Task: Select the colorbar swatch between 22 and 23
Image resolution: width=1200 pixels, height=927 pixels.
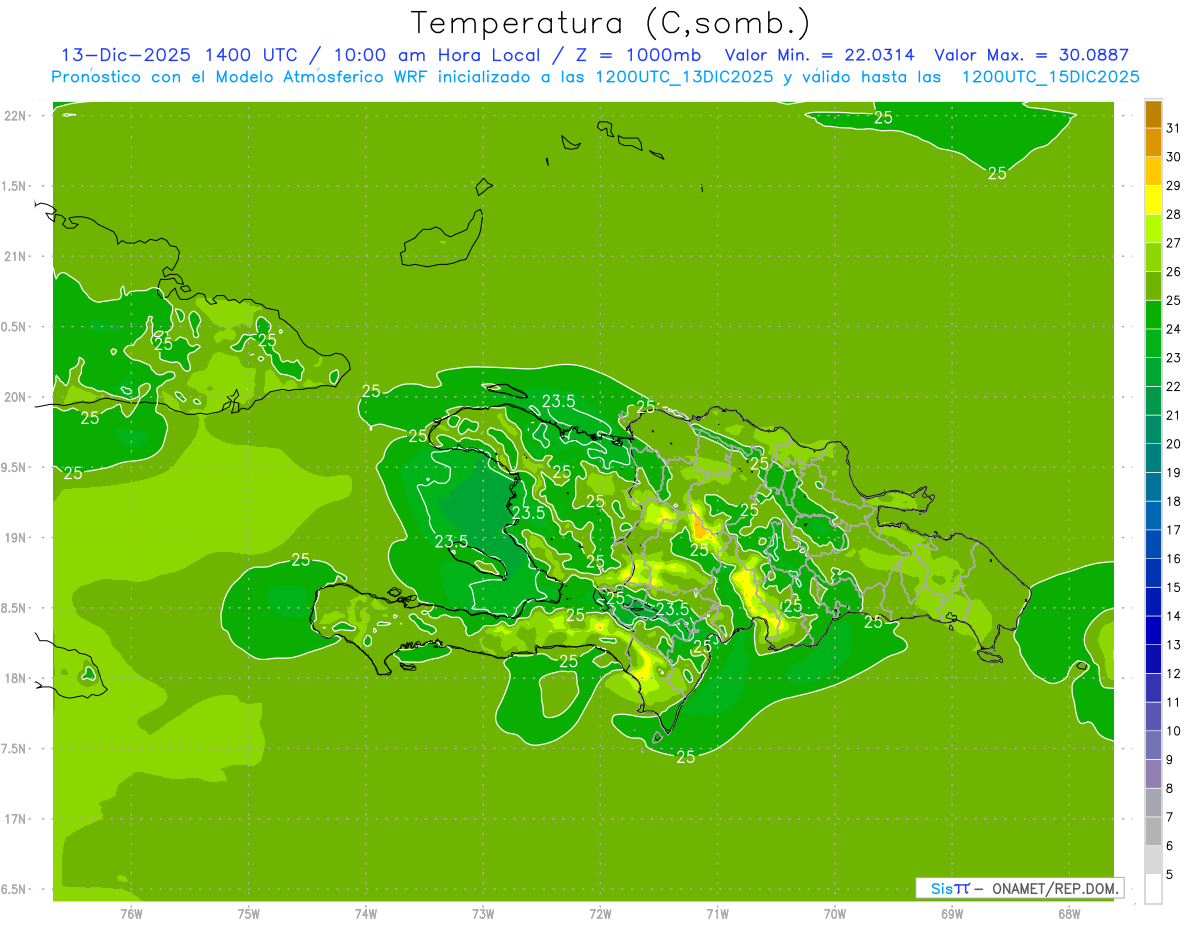Action: (x=1153, y=372)
